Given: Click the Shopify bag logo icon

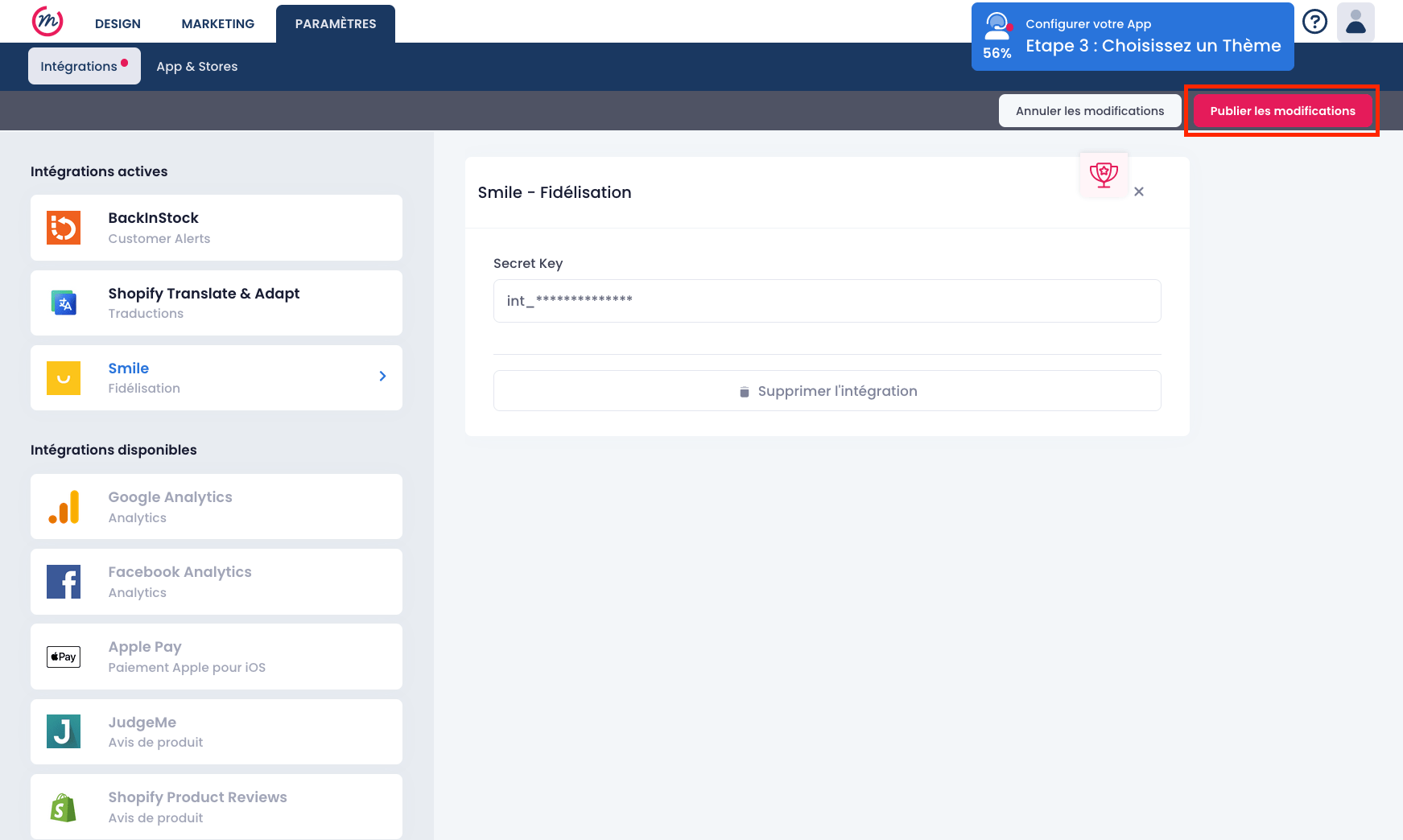Looking at the screenshot, I should click(64, 807).
